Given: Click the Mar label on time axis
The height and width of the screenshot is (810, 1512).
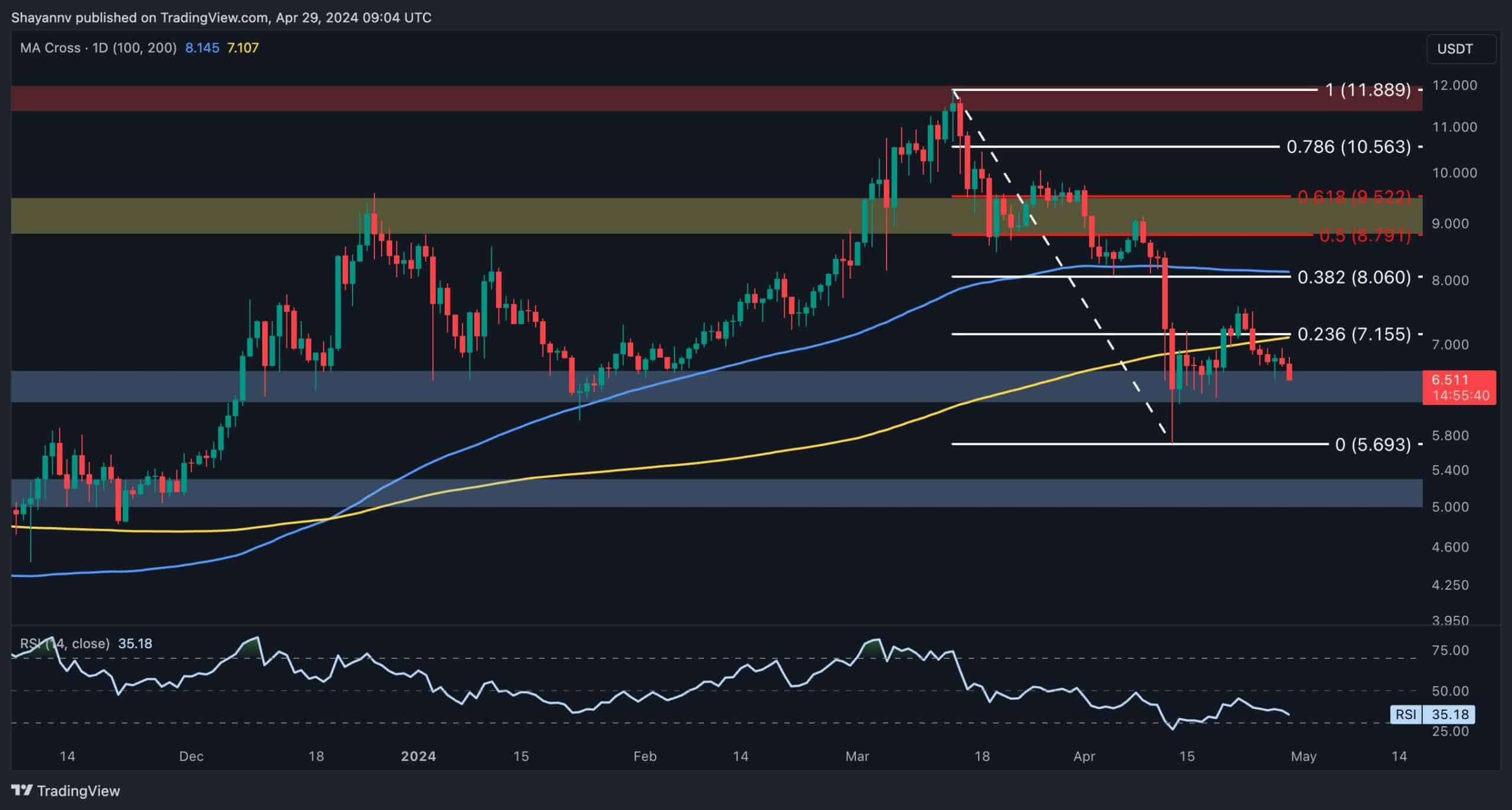Looking at the screenshot, I should (857, 756).
